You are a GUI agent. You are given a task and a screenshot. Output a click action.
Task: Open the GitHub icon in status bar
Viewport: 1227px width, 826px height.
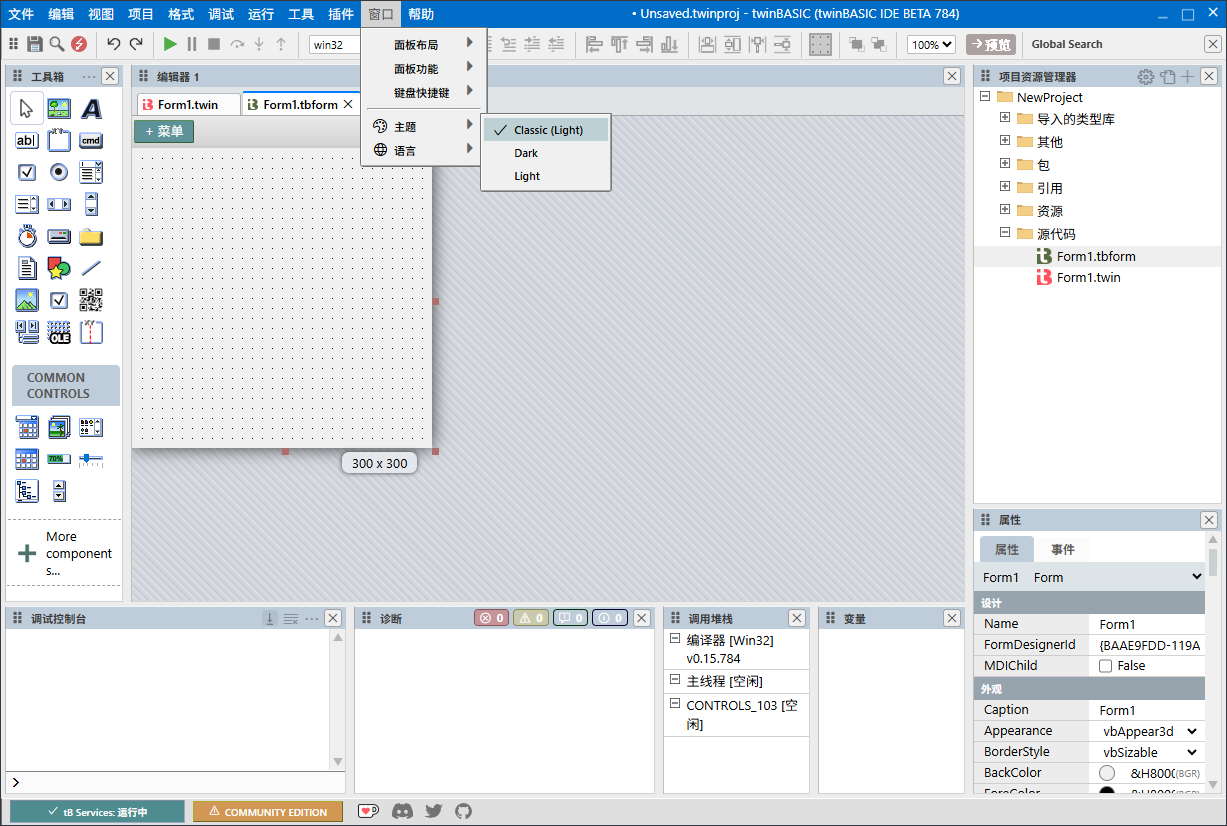pos(463,812)
